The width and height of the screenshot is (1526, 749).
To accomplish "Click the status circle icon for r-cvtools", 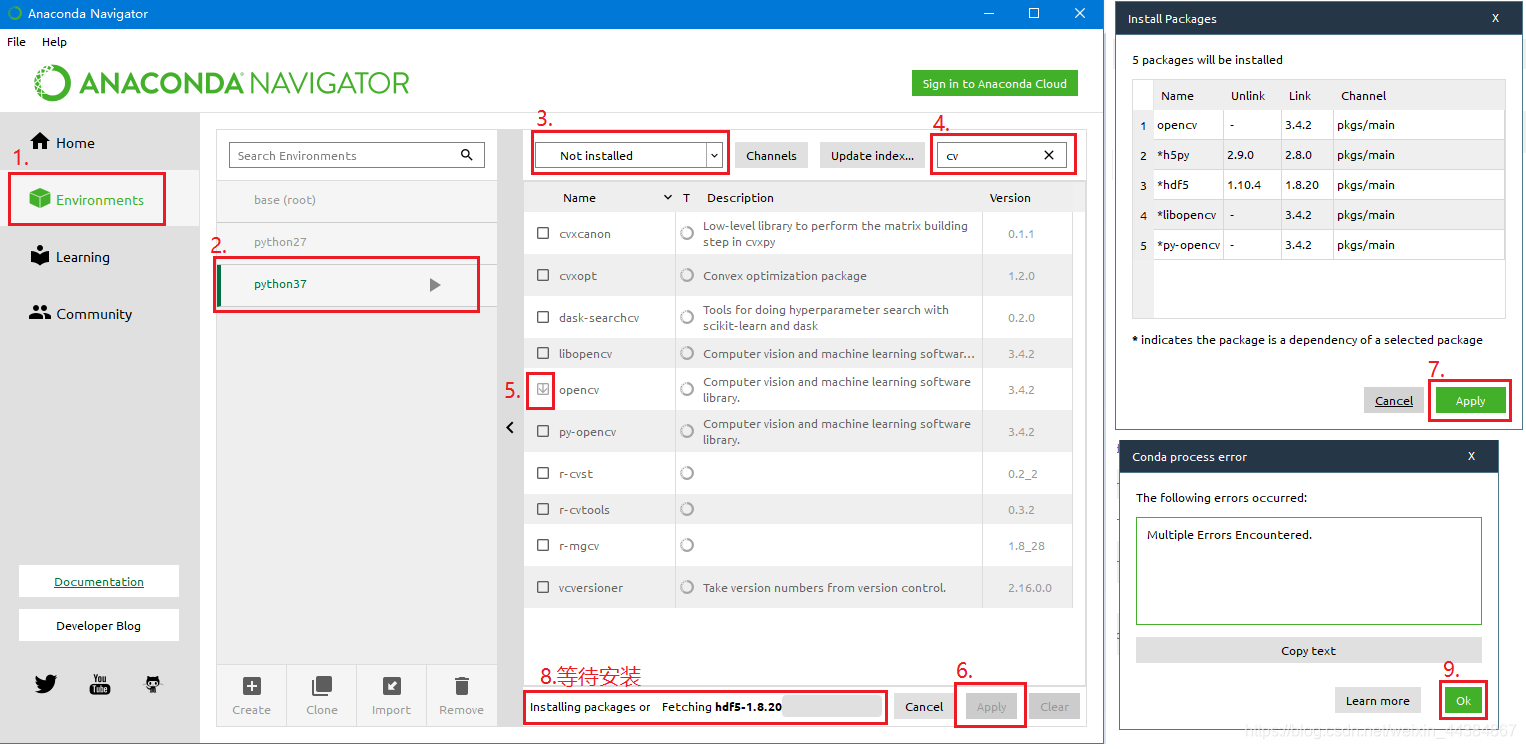I will (x=687, y=509).
